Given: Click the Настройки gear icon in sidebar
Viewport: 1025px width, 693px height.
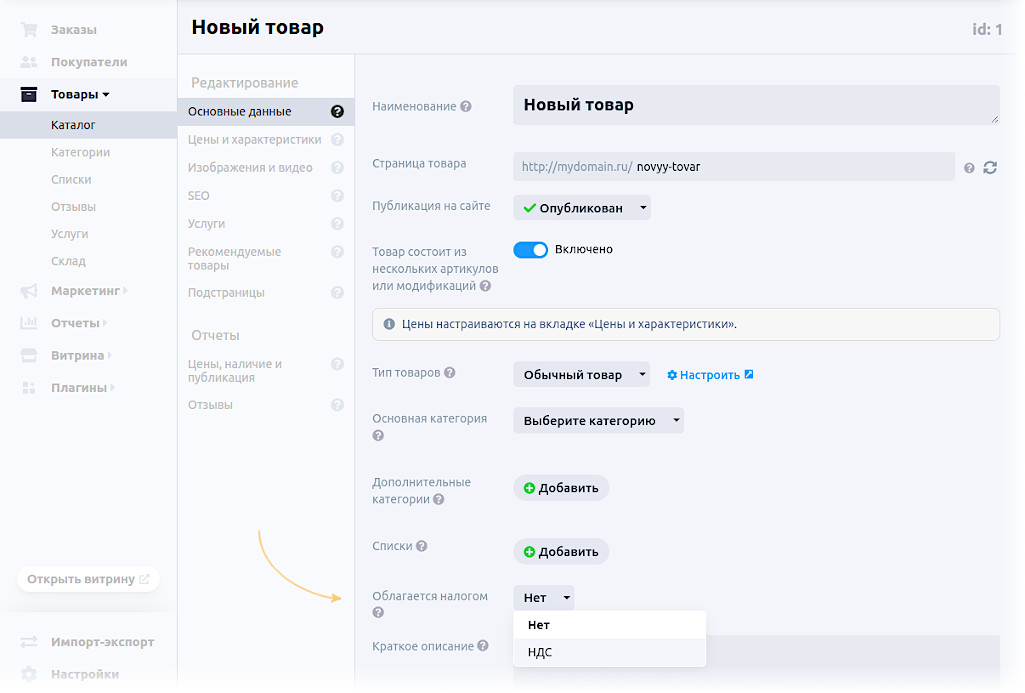Looking at the screenshot, I should coord(29,674).
